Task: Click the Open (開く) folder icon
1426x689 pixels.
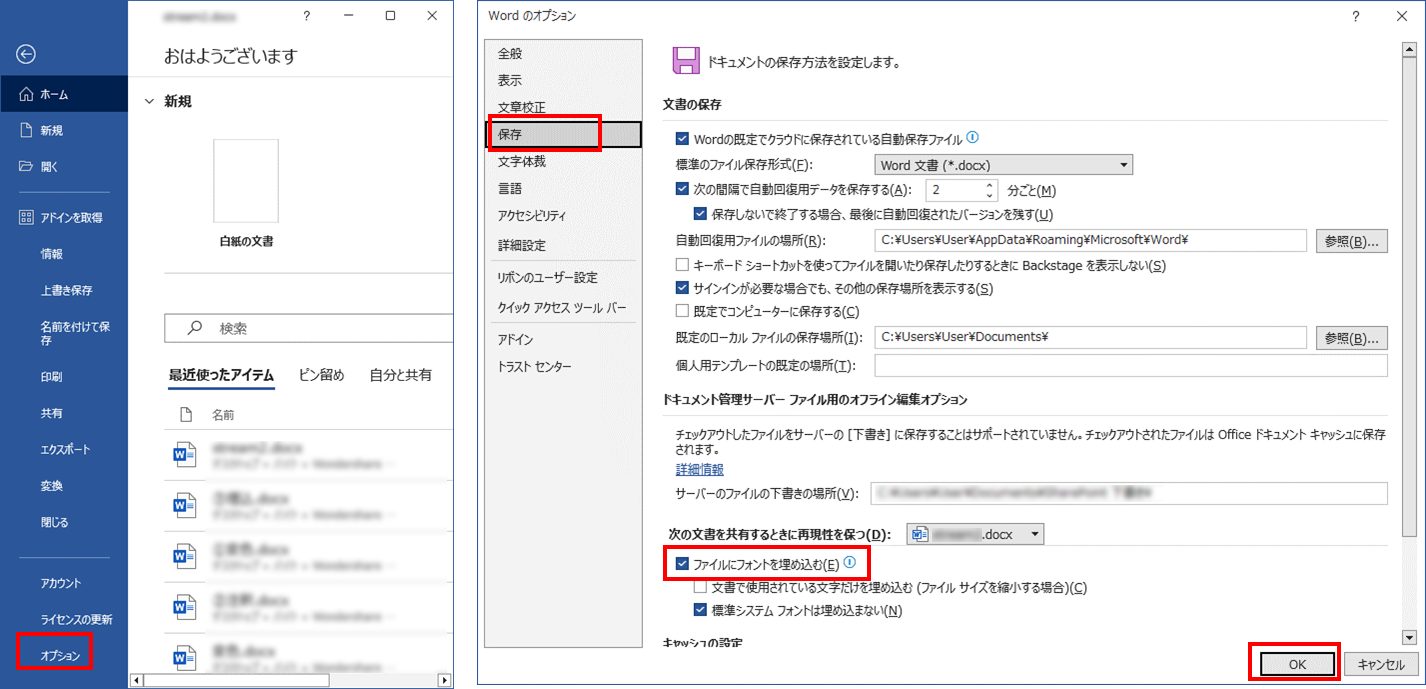Action: [27, 167]
